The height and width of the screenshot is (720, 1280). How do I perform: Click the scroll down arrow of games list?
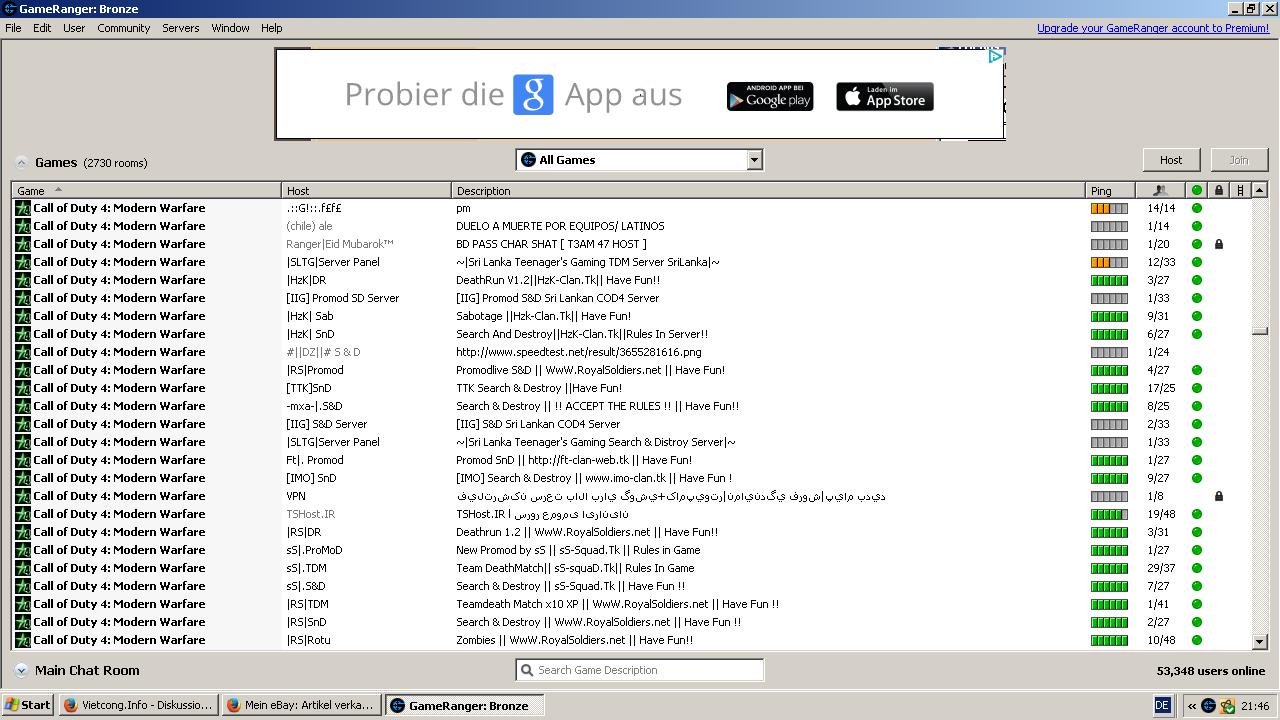[1260, 642]
